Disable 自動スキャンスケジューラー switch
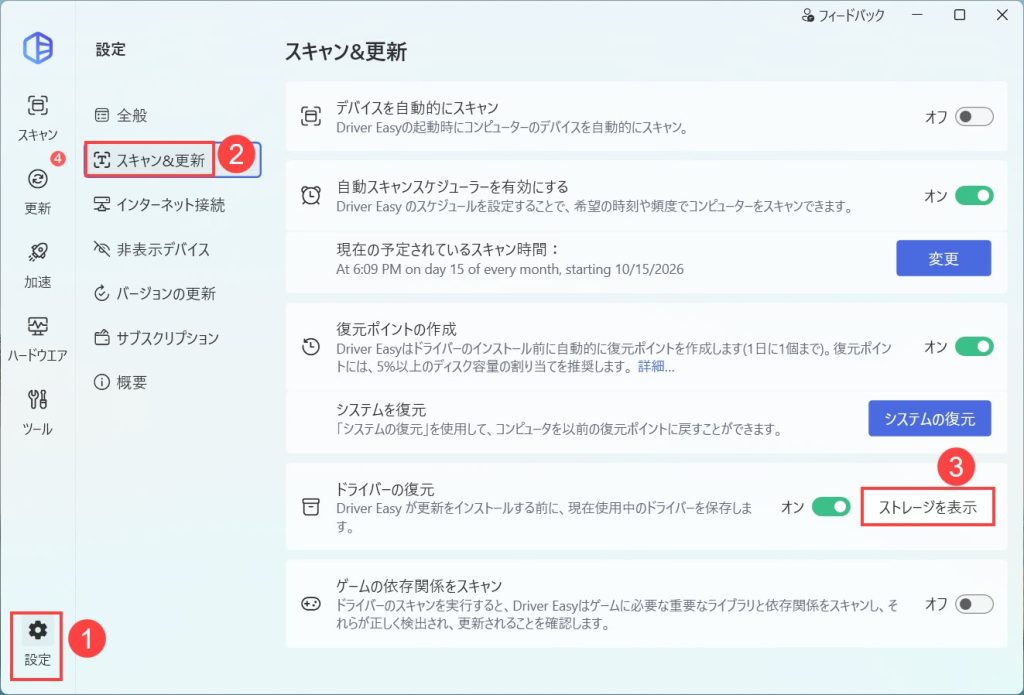 (974, 195)
